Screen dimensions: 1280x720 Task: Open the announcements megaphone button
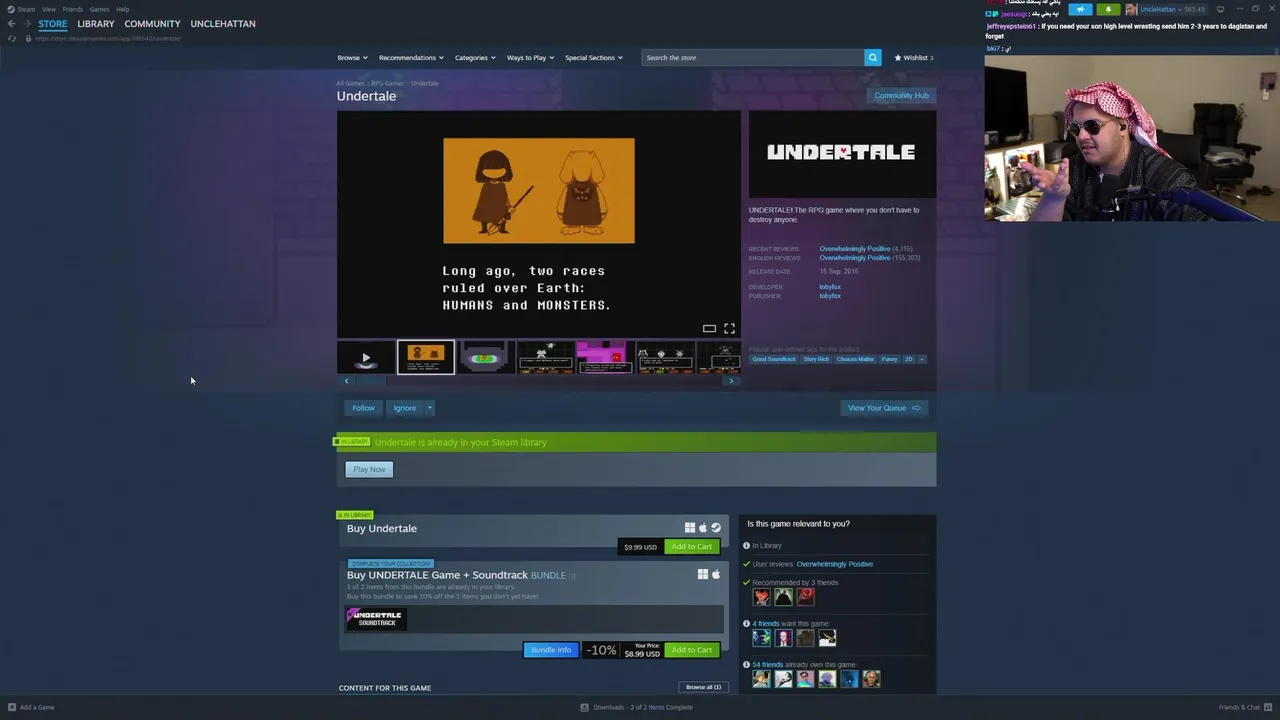(1080, 9)
